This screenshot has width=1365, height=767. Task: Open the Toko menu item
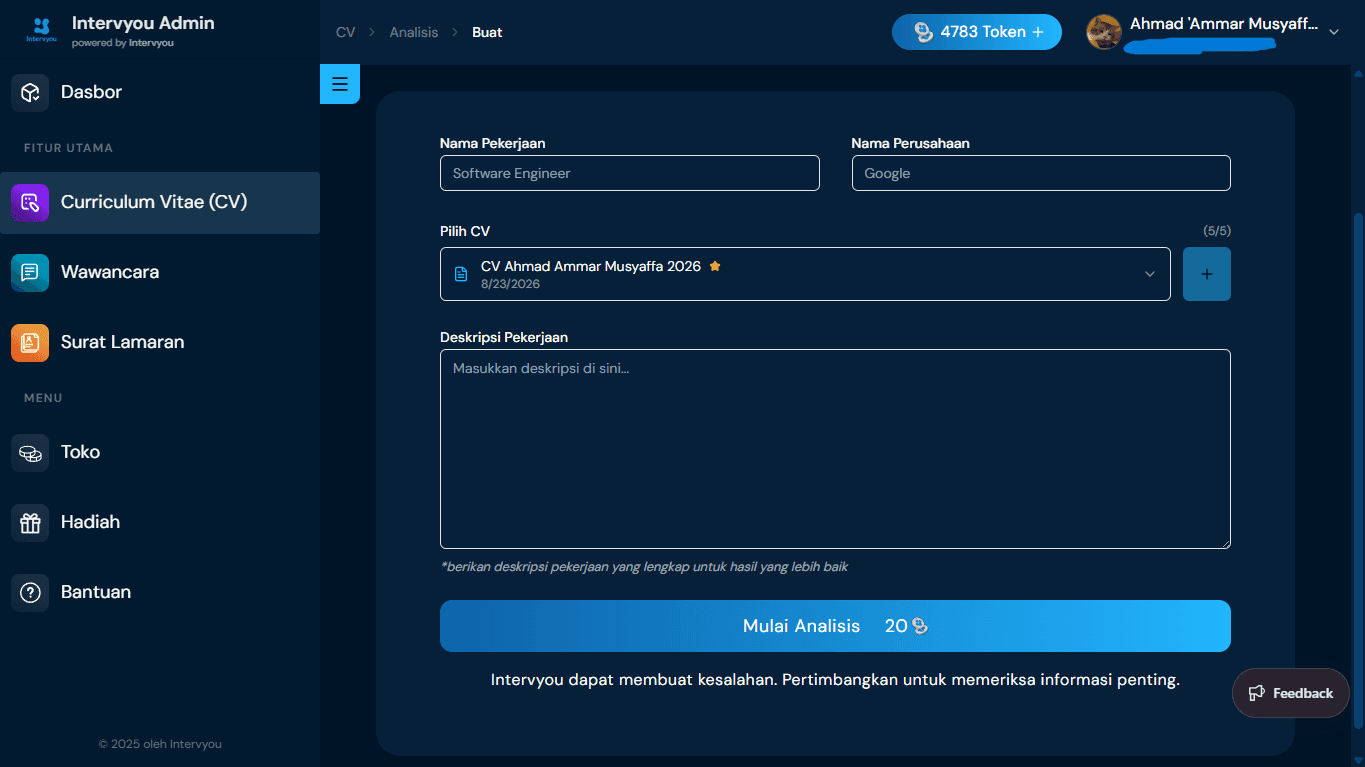coord(160,452)
